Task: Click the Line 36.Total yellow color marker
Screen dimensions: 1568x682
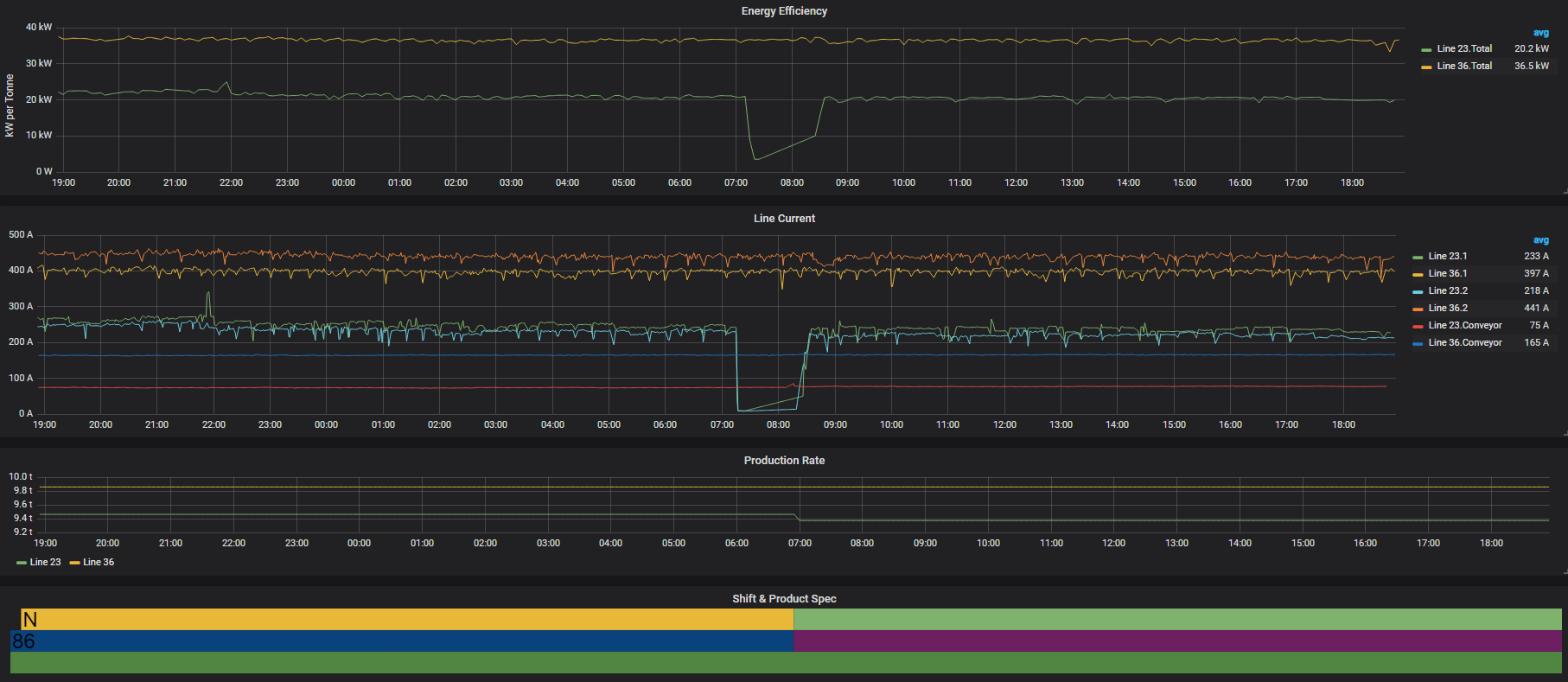Action: point(1426,67)
